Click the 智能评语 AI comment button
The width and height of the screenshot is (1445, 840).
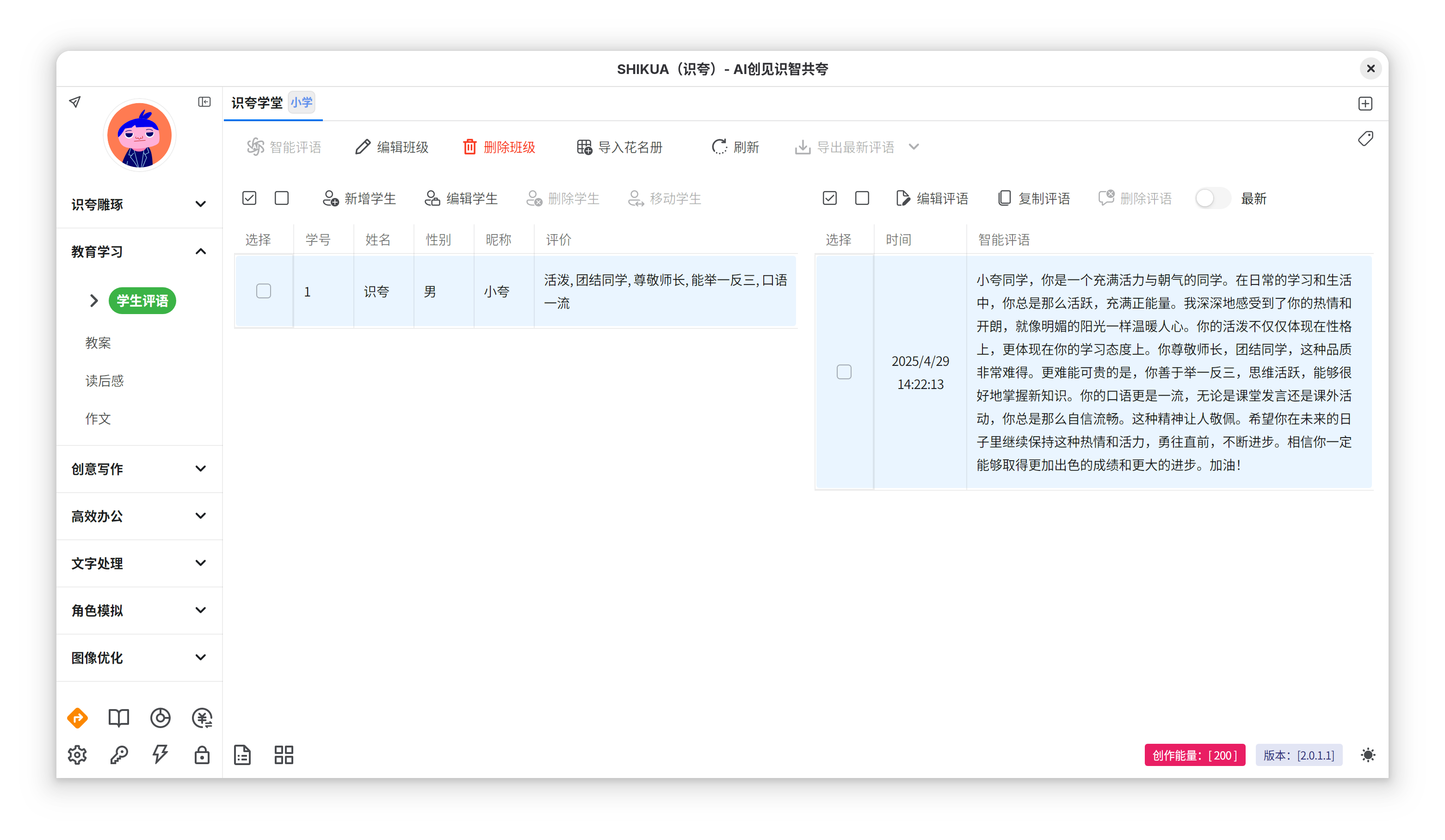point(284,148)
